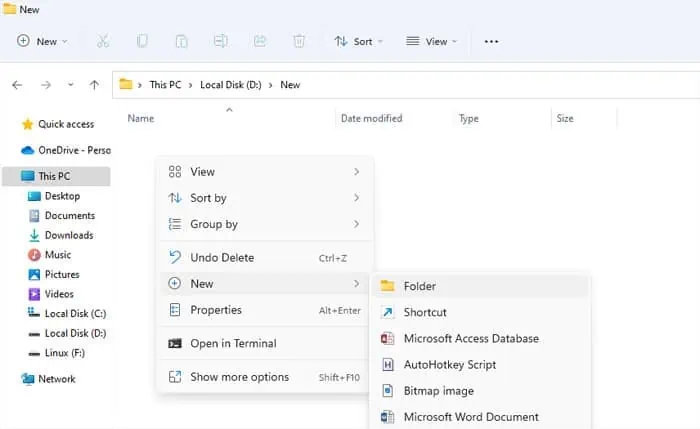The image size is (700, 429).
Task: Open the New dropdown in toolbar
Action: pyautogui.click(x=42, y=41)
